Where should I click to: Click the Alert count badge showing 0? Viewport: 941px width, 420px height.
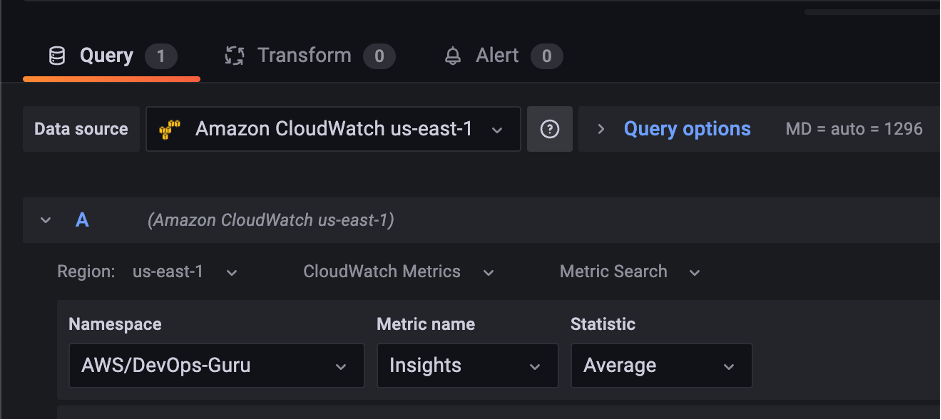click(547, 56)
